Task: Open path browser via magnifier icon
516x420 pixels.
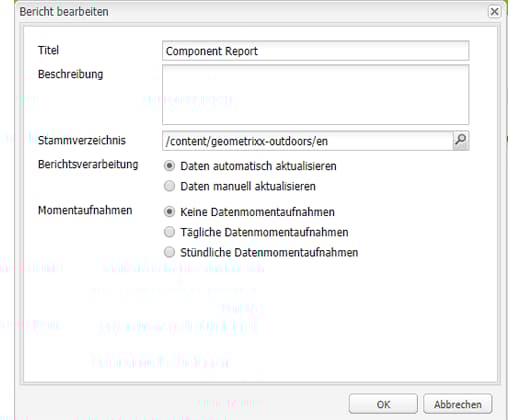Action: [461, 140]
